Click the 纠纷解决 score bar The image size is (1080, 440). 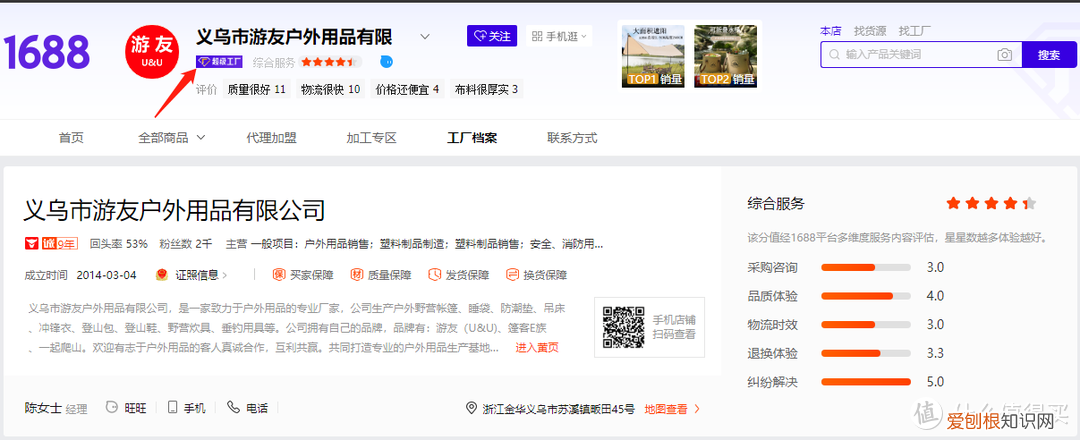point(865,381)
